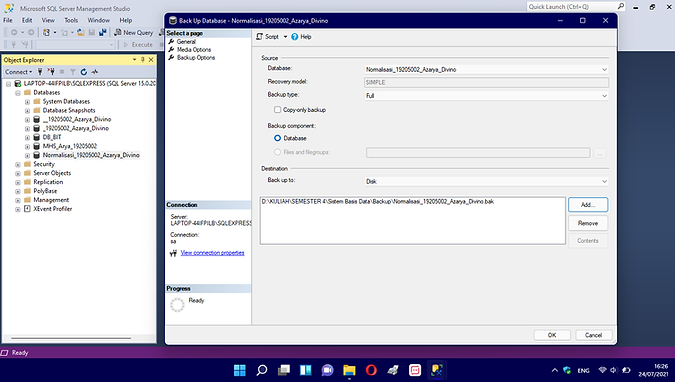Select the PolyBase folder

click(45, 191)
